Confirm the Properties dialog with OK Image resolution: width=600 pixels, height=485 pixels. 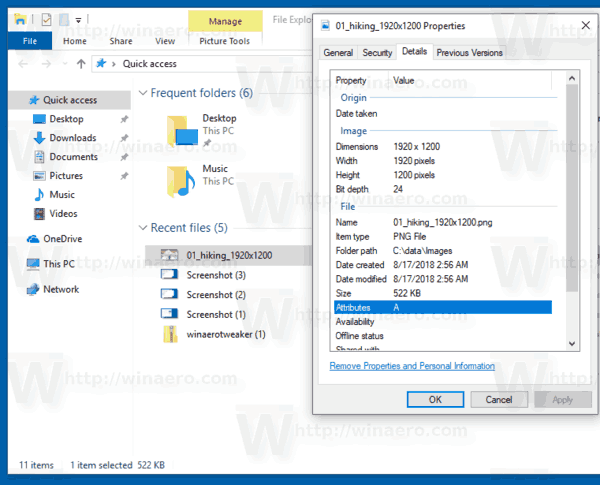[x=435, y=400]
